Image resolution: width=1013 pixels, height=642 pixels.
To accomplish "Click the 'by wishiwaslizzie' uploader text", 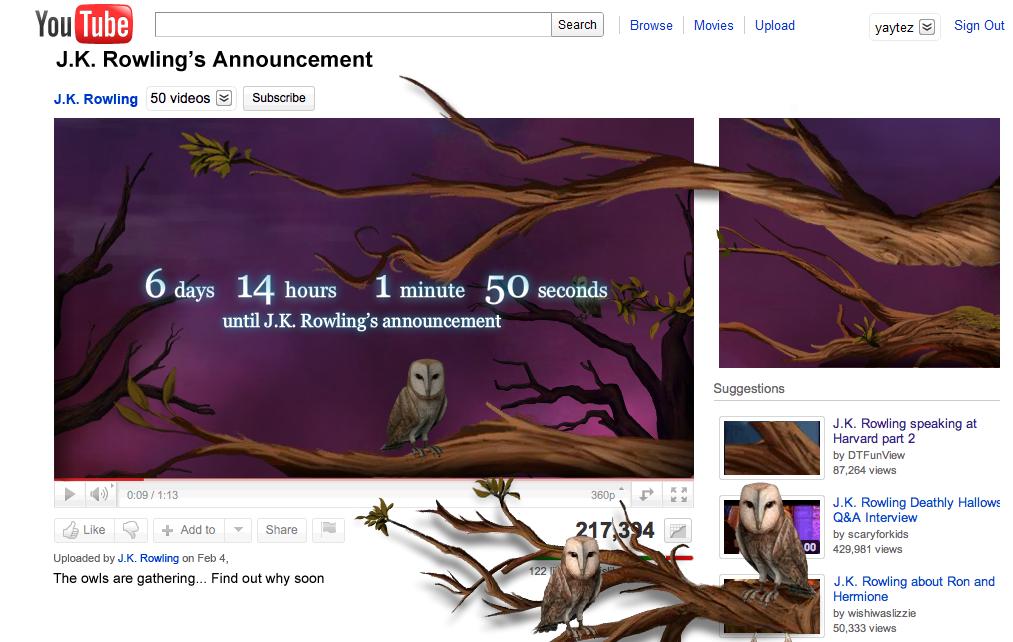I will click(874, 613).
